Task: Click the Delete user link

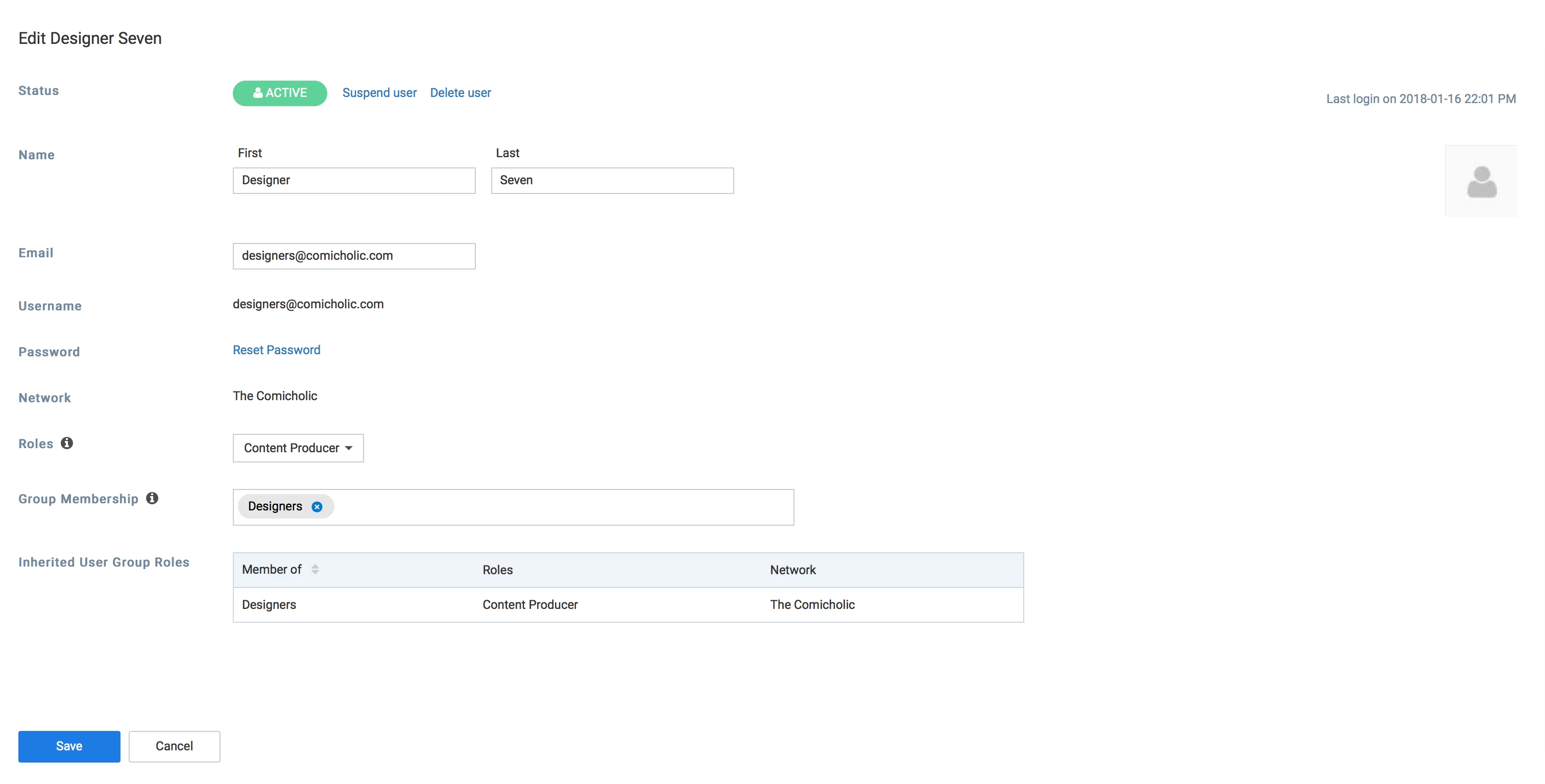Action: click(460, 93)
